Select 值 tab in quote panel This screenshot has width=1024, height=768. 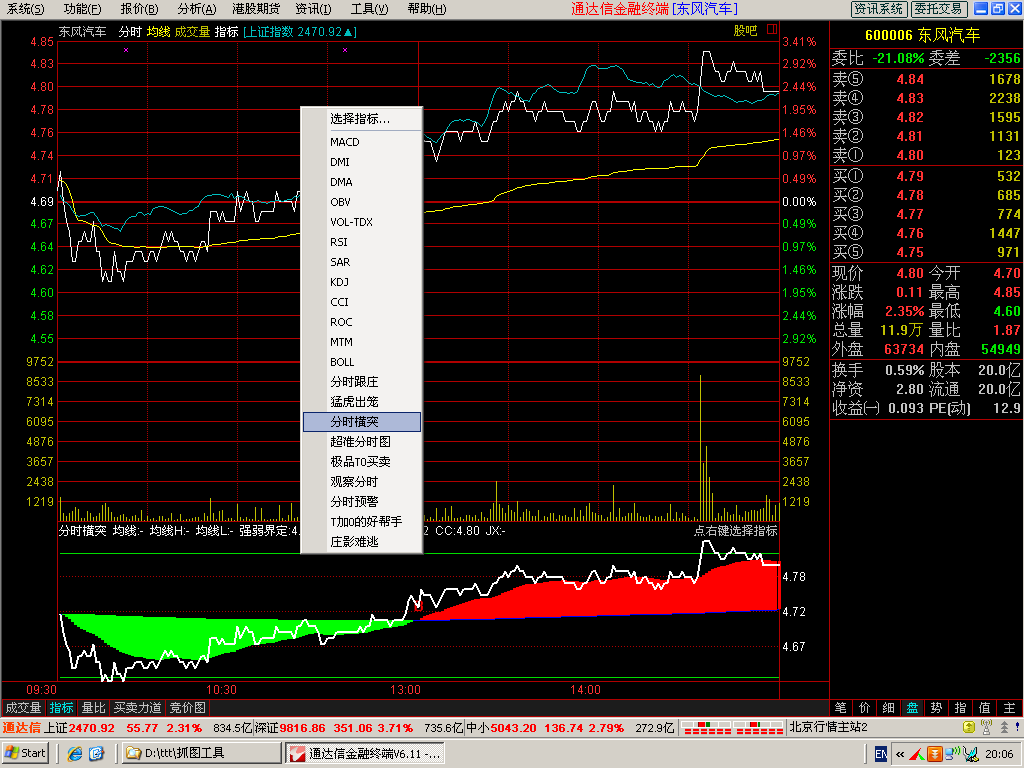click(985, 708)
